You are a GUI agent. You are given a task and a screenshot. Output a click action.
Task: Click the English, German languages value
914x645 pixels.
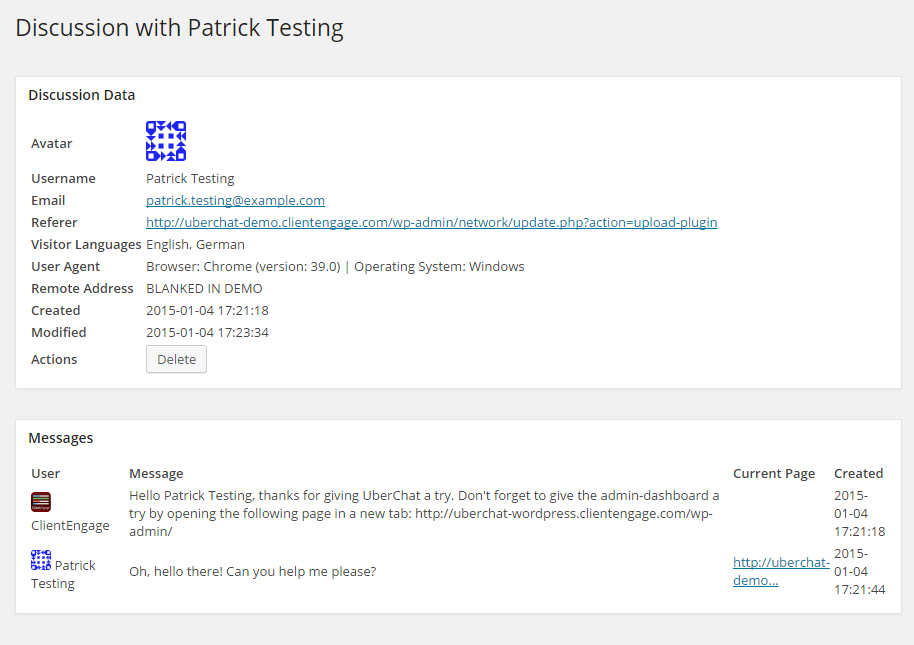click(195, 244)
